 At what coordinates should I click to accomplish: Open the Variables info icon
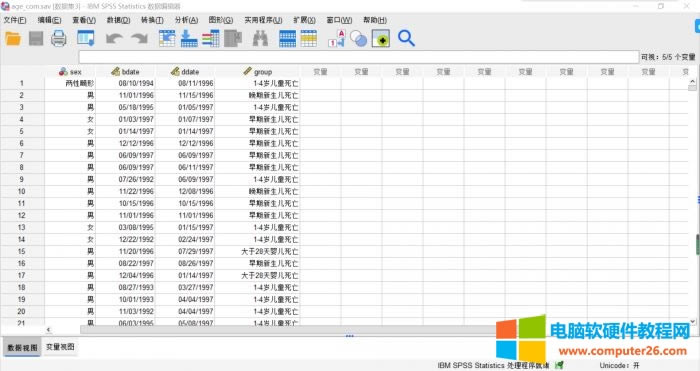211,39
